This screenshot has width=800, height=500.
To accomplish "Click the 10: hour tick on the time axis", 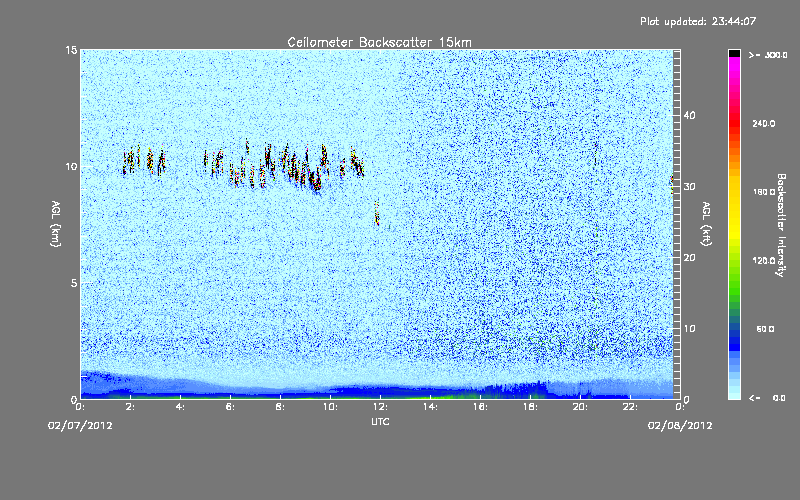I will point(330,407).
